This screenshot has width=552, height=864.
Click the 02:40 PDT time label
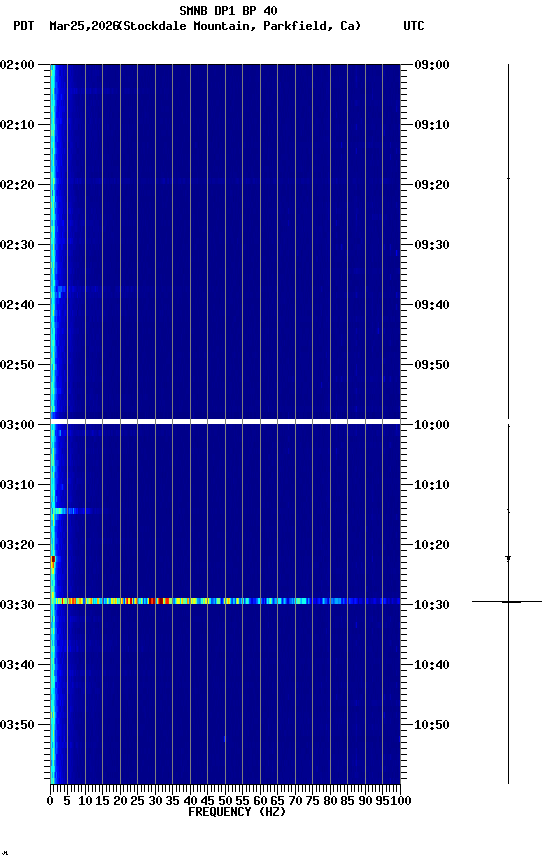(x=17, y=305)
